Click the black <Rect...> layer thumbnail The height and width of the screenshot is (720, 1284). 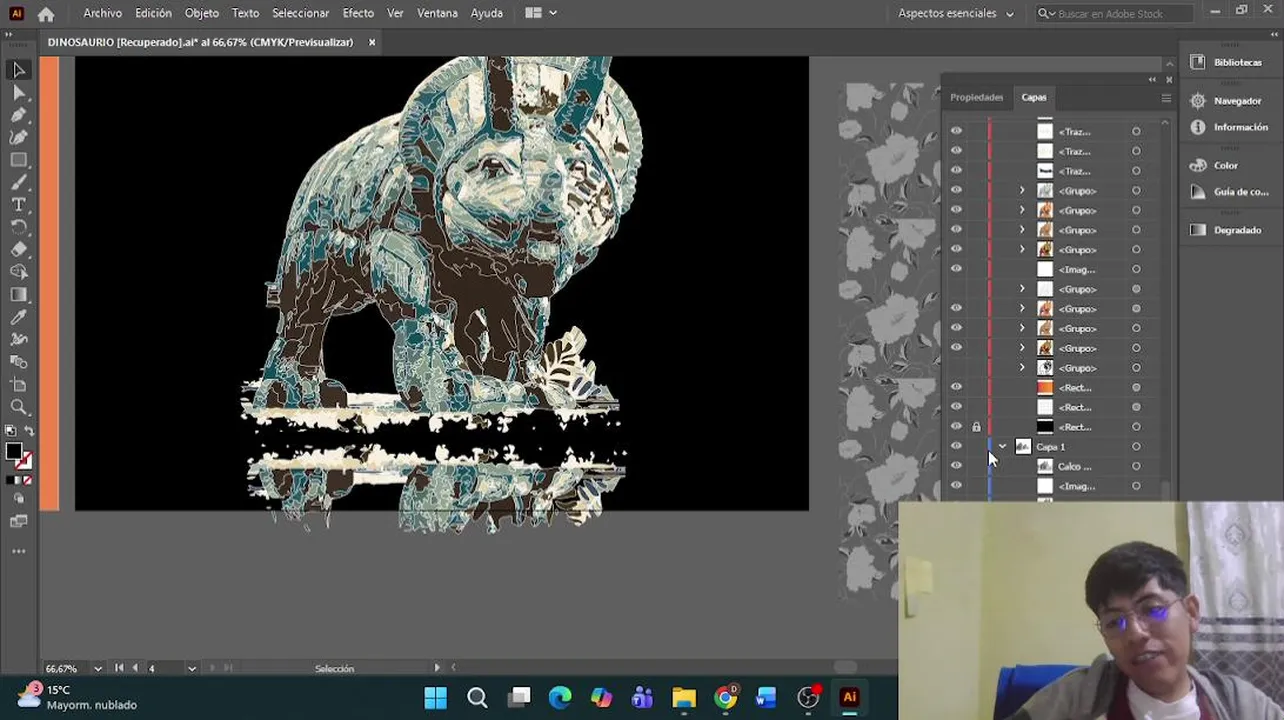pos(1045,427)
